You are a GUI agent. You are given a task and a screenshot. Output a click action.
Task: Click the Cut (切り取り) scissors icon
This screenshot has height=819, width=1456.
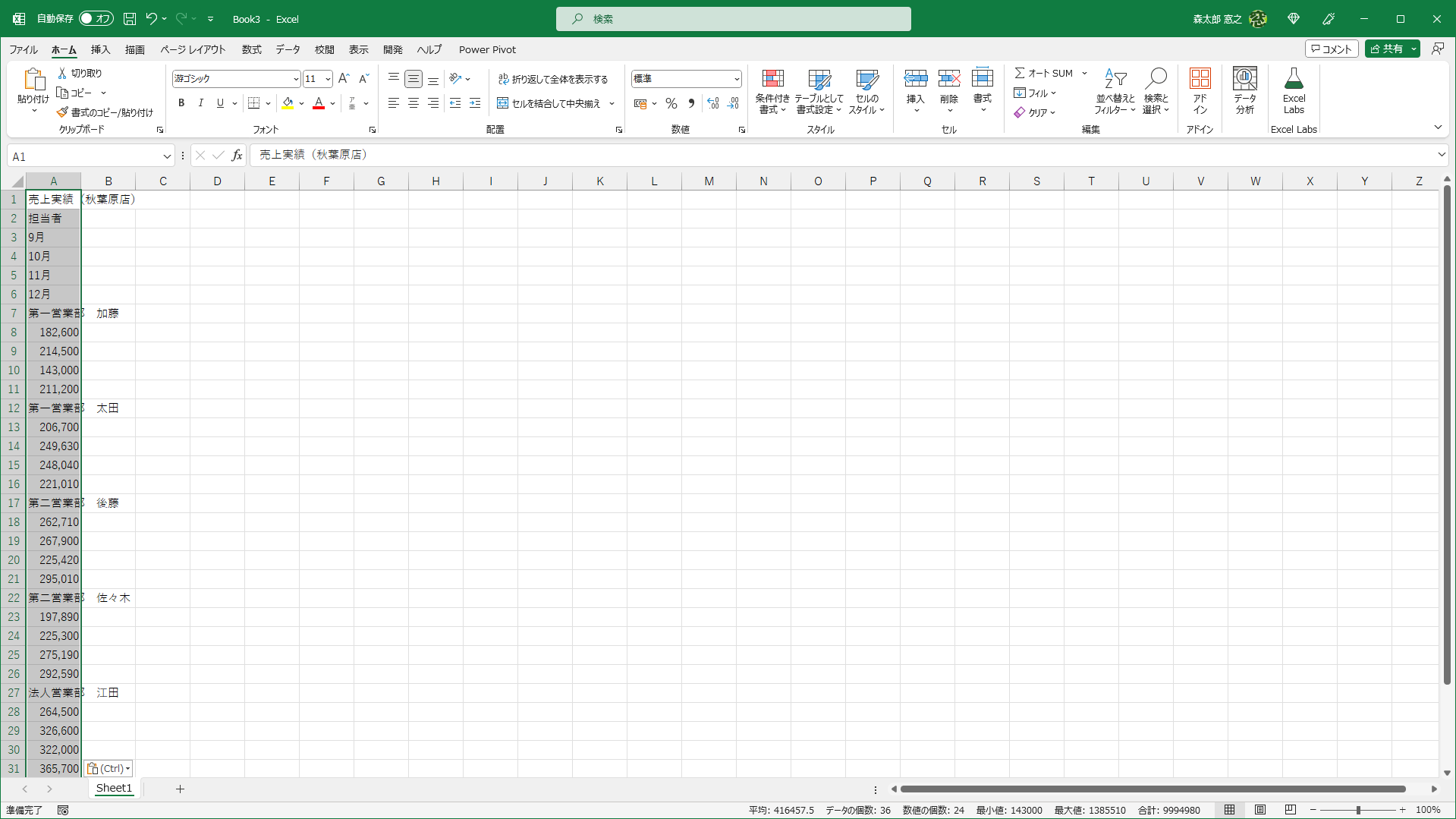pyautogui.click(x=62, y=73)
